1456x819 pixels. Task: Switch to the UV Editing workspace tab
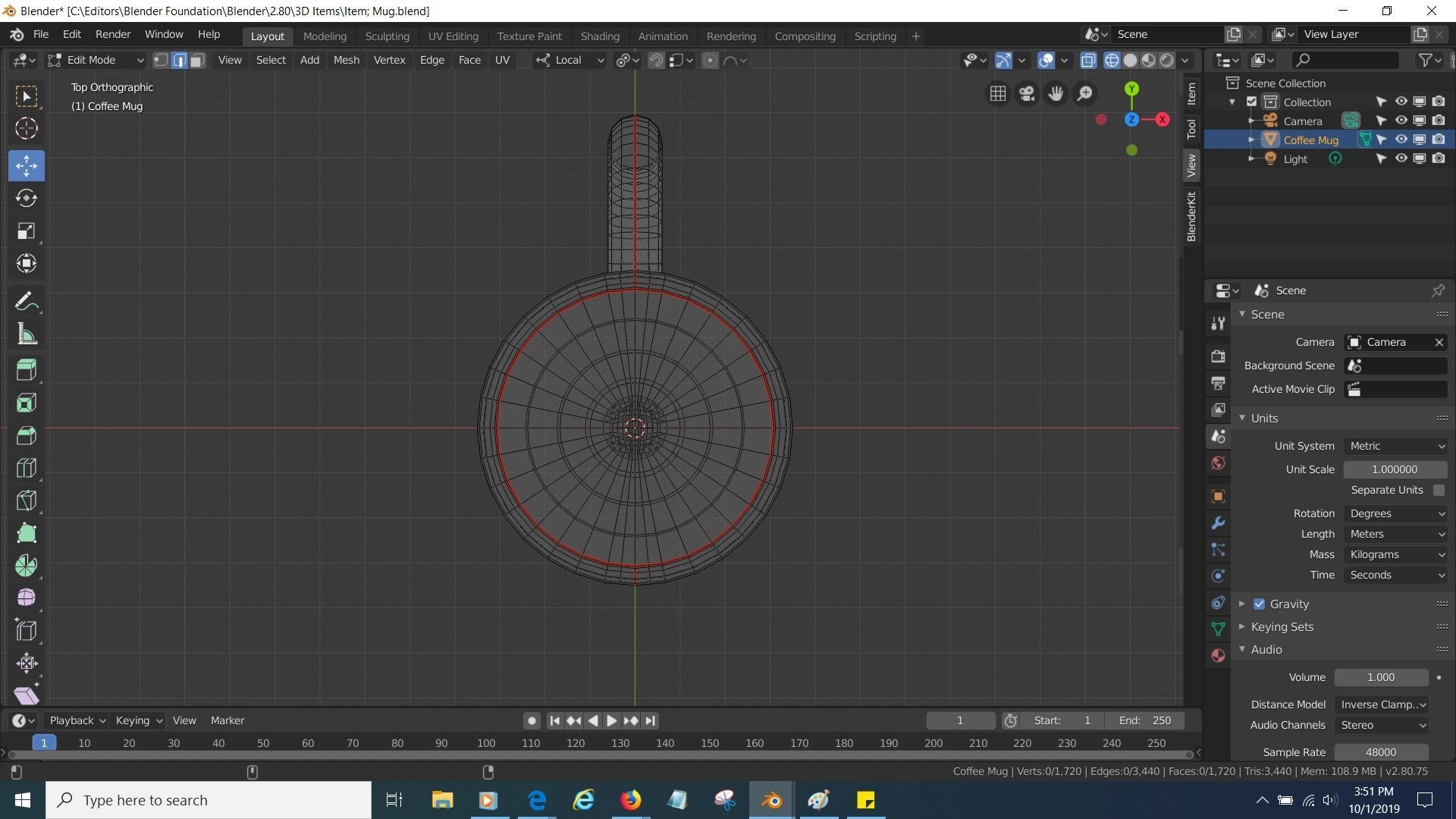[x=453, y=36]
